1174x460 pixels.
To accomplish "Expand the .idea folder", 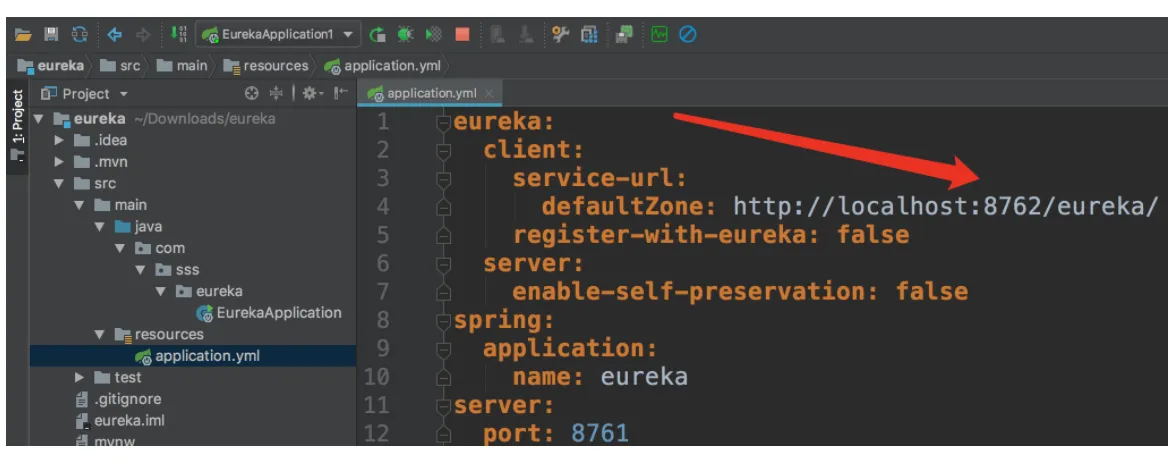I will pyautogui.click(x=59, y=140).
